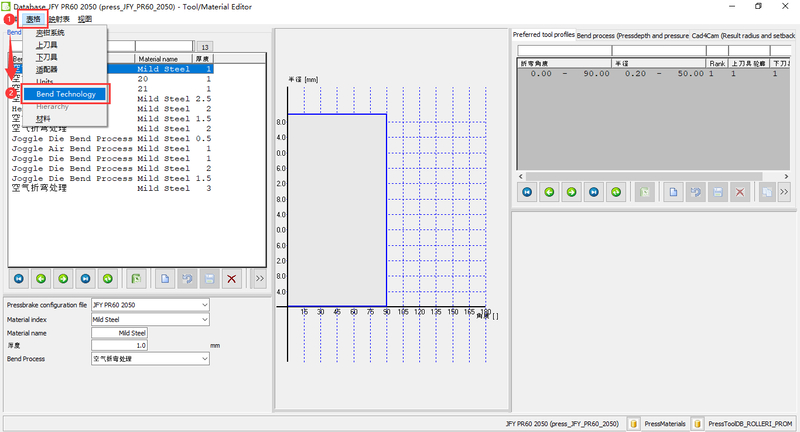Viewport: 800px width, 432px height.
Task: Go to first record in right profiles toolbar
Action: tap(526, 191)
